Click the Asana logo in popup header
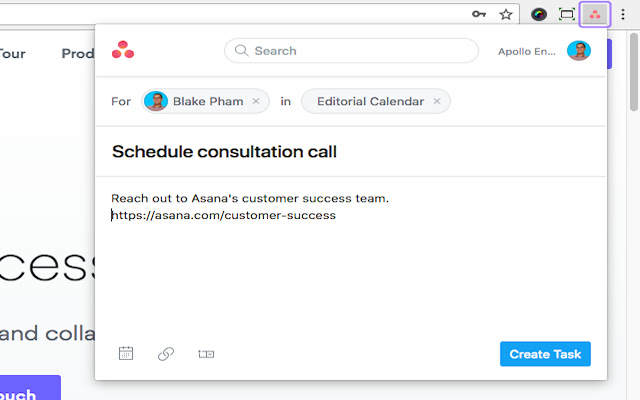 tap(123, 50)
